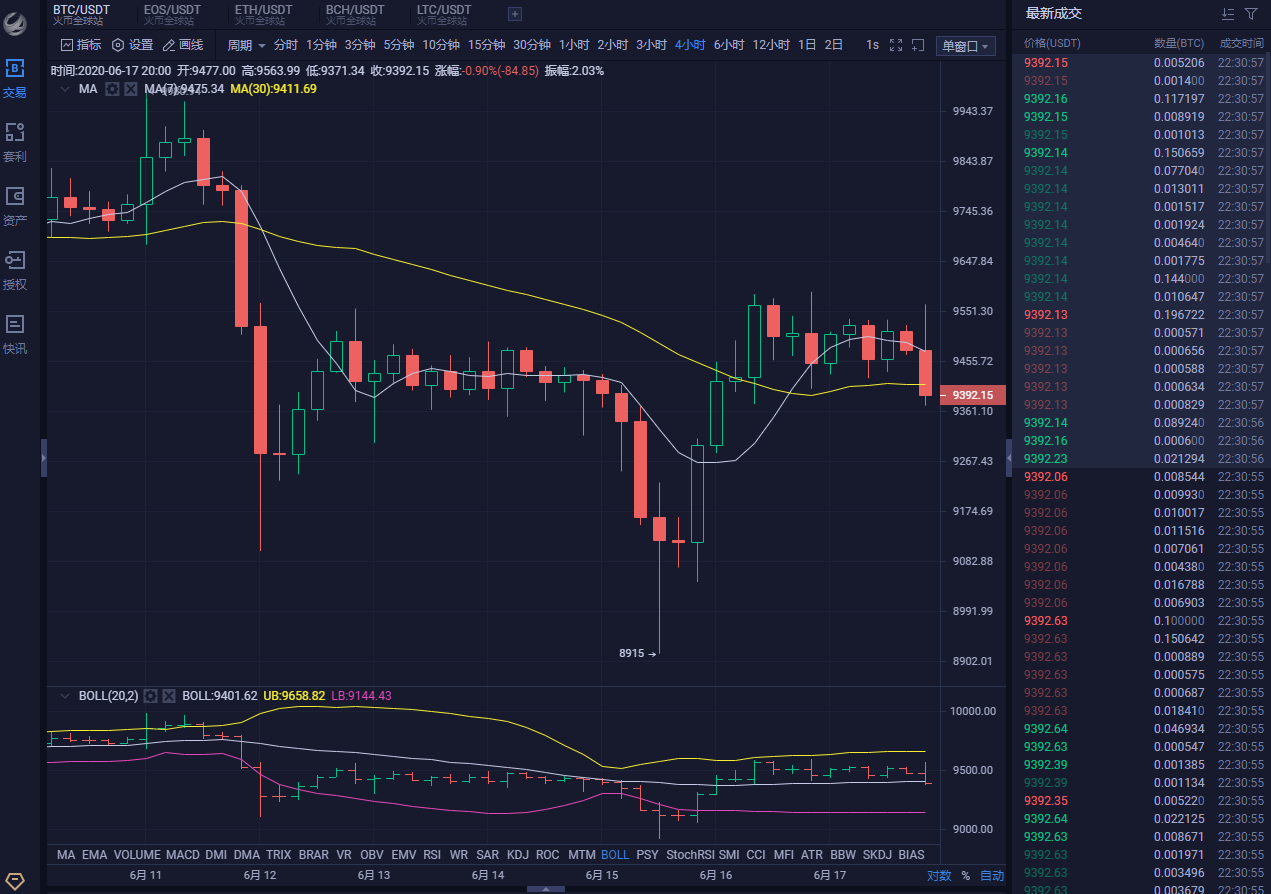Click the fullscreen chart icon
1271x894 pixels.
(896, 45)
